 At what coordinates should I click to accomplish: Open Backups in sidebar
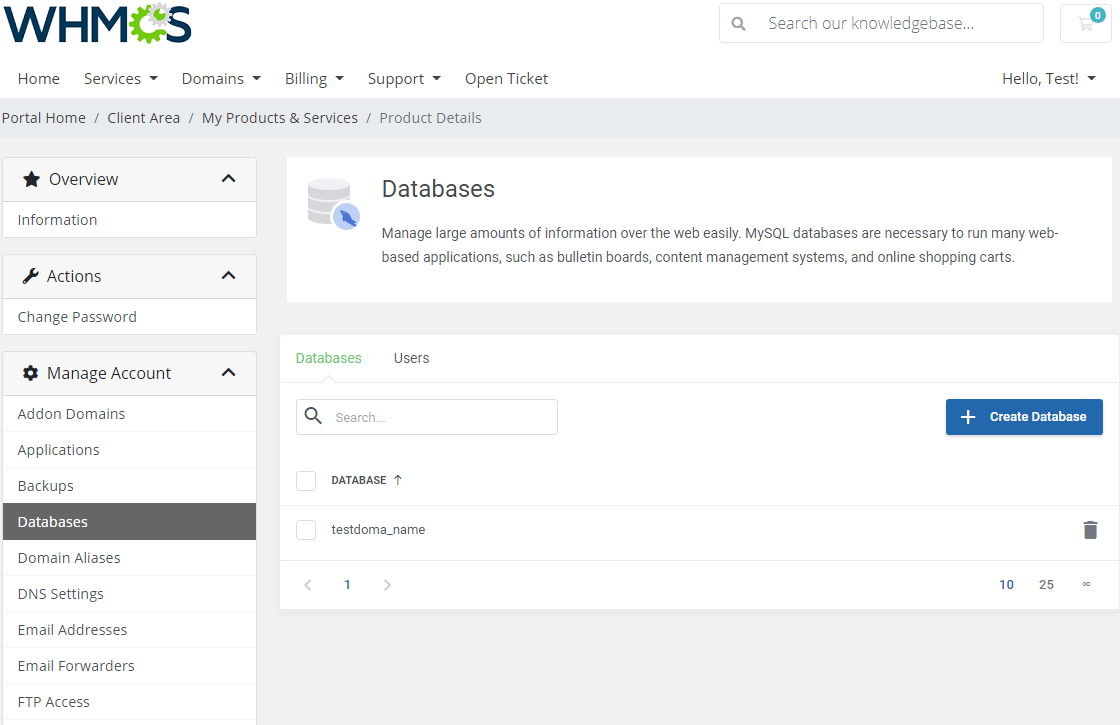[129, 486]
